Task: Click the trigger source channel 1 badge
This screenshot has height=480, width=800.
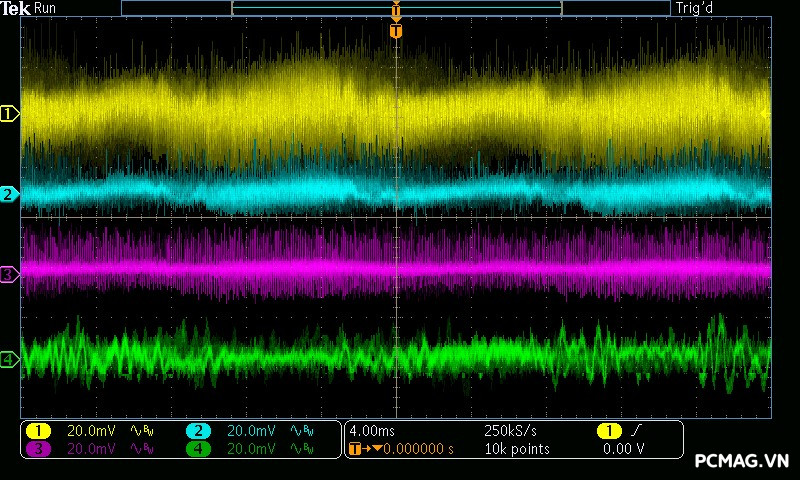Action: [607, 430]
